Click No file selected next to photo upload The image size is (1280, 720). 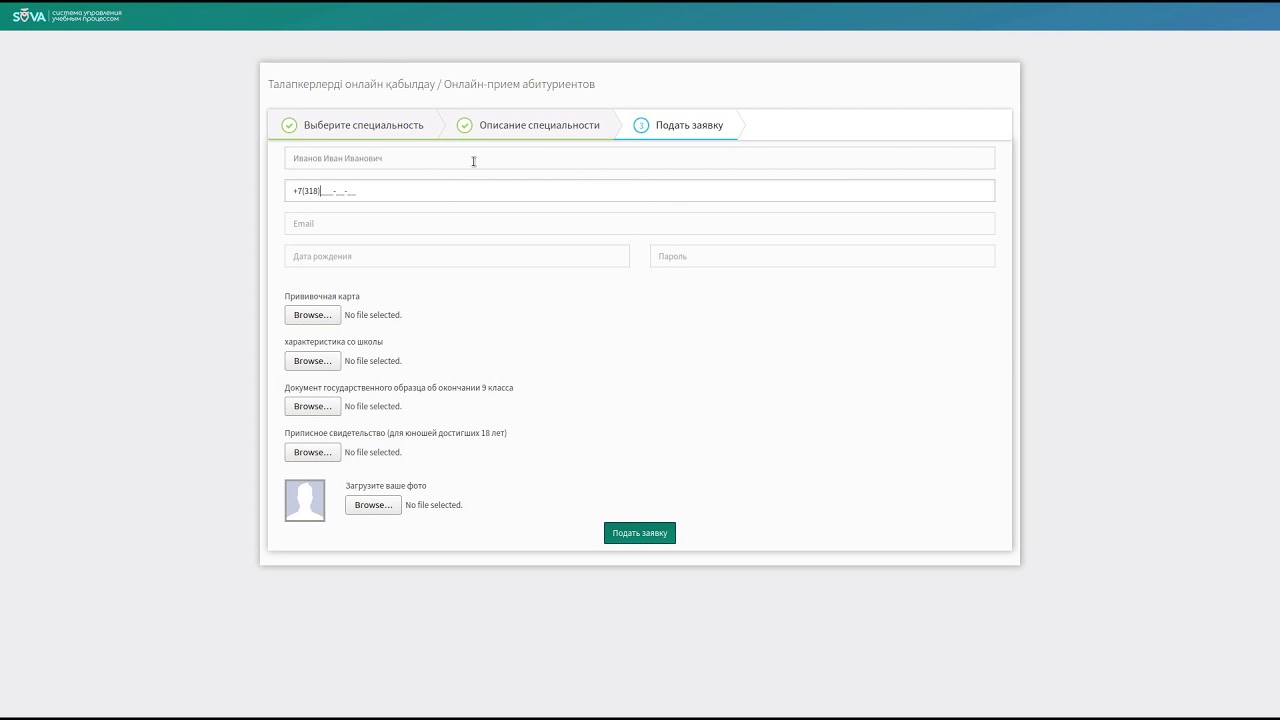click(x=434, y=505)
